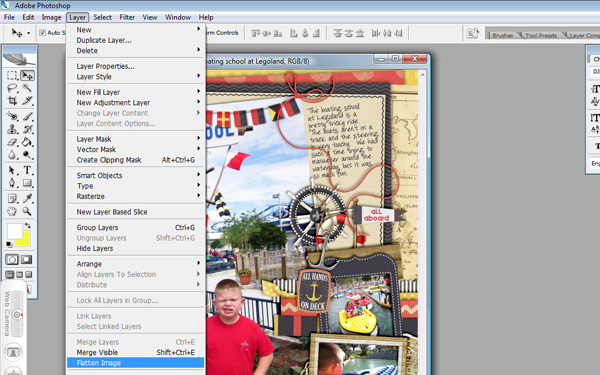Expand the Layer Mask submenu
600x375 pixels.
[x=135, y=139]
